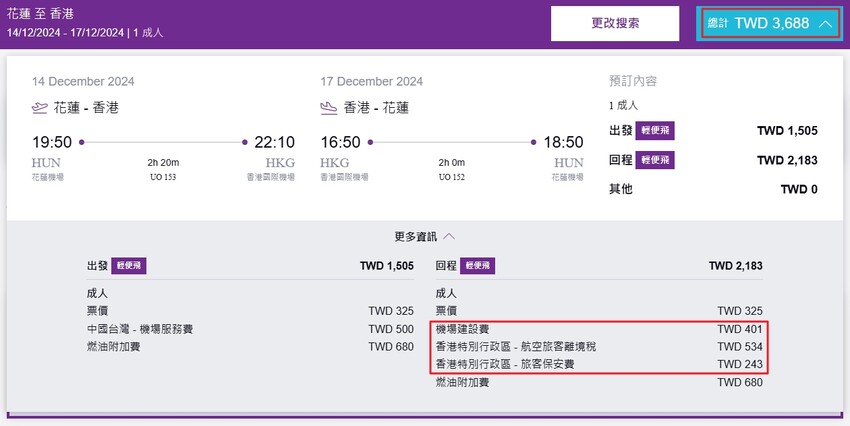Select the 輕便飛 tag in the return fare breakdown

[478, 266]
